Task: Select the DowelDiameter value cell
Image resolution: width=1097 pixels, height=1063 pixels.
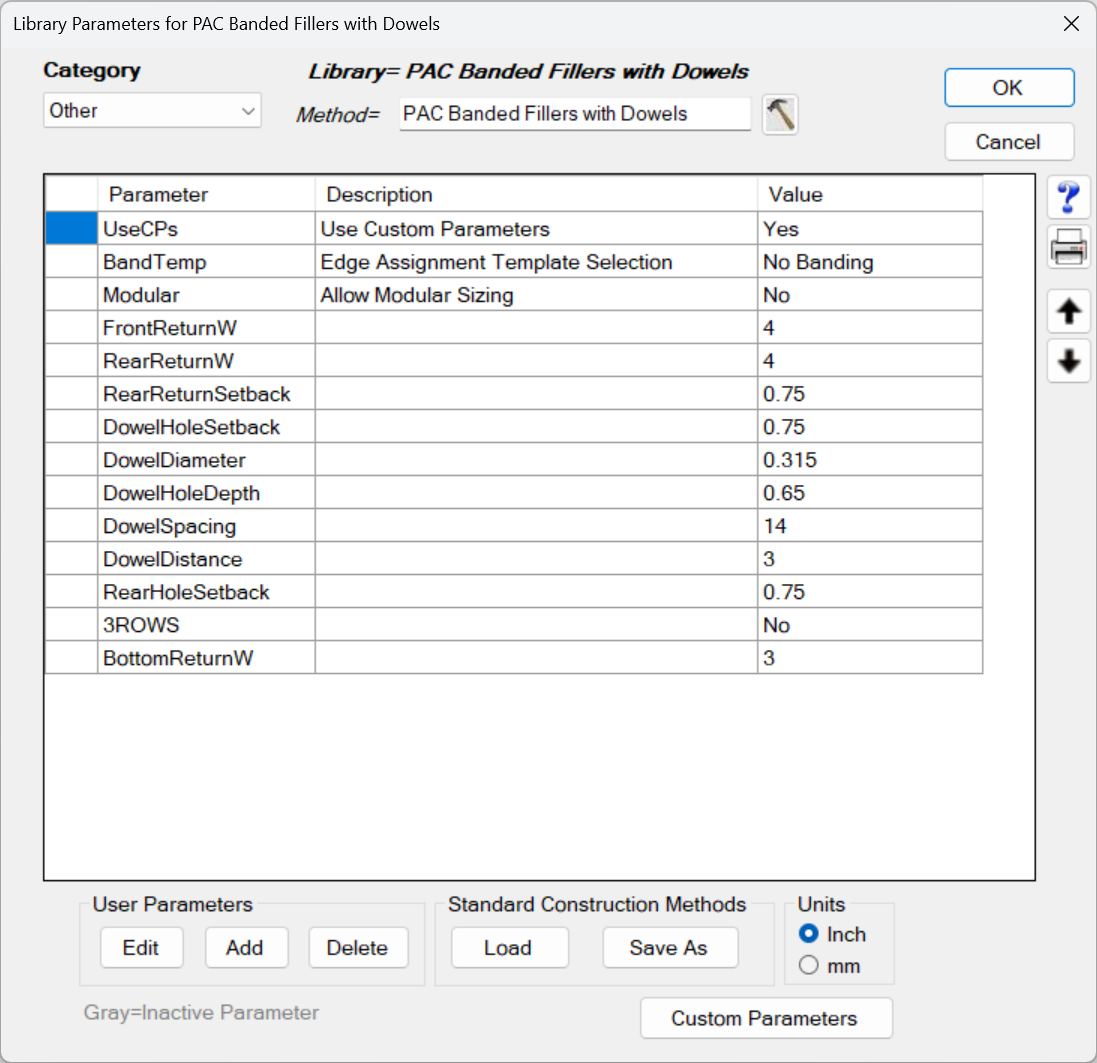Action: pyautogui.click(x=868, y=460)
